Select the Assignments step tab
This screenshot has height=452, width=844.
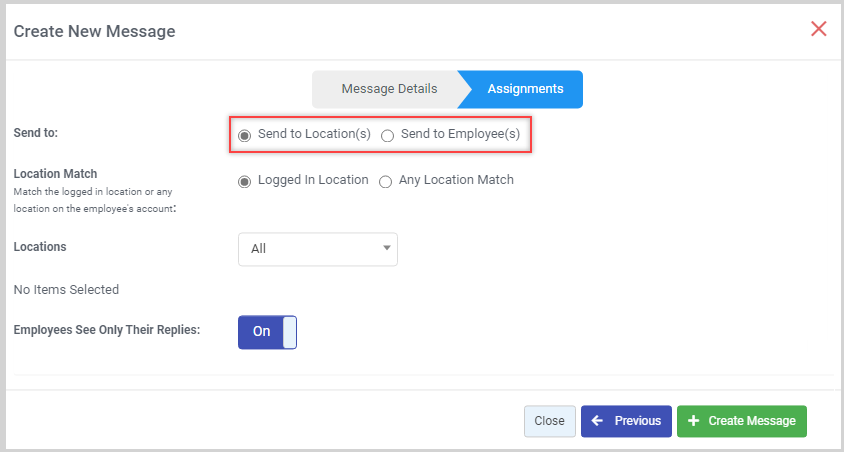525,89
